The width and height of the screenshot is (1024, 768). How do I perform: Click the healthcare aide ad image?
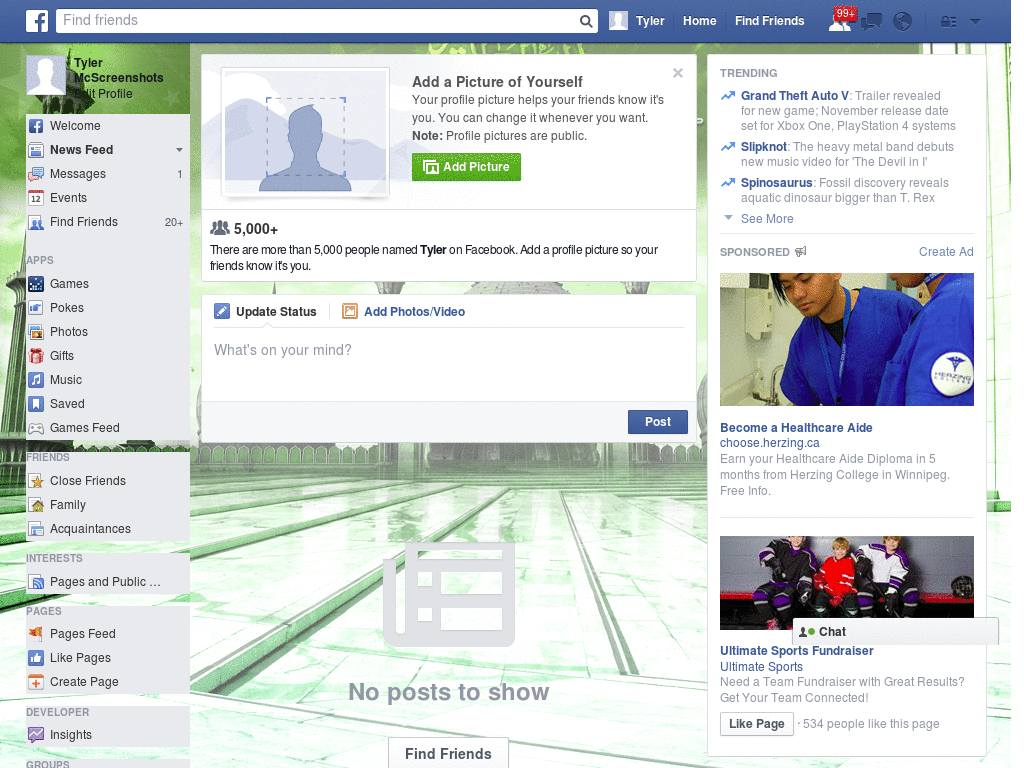(846, 340)
